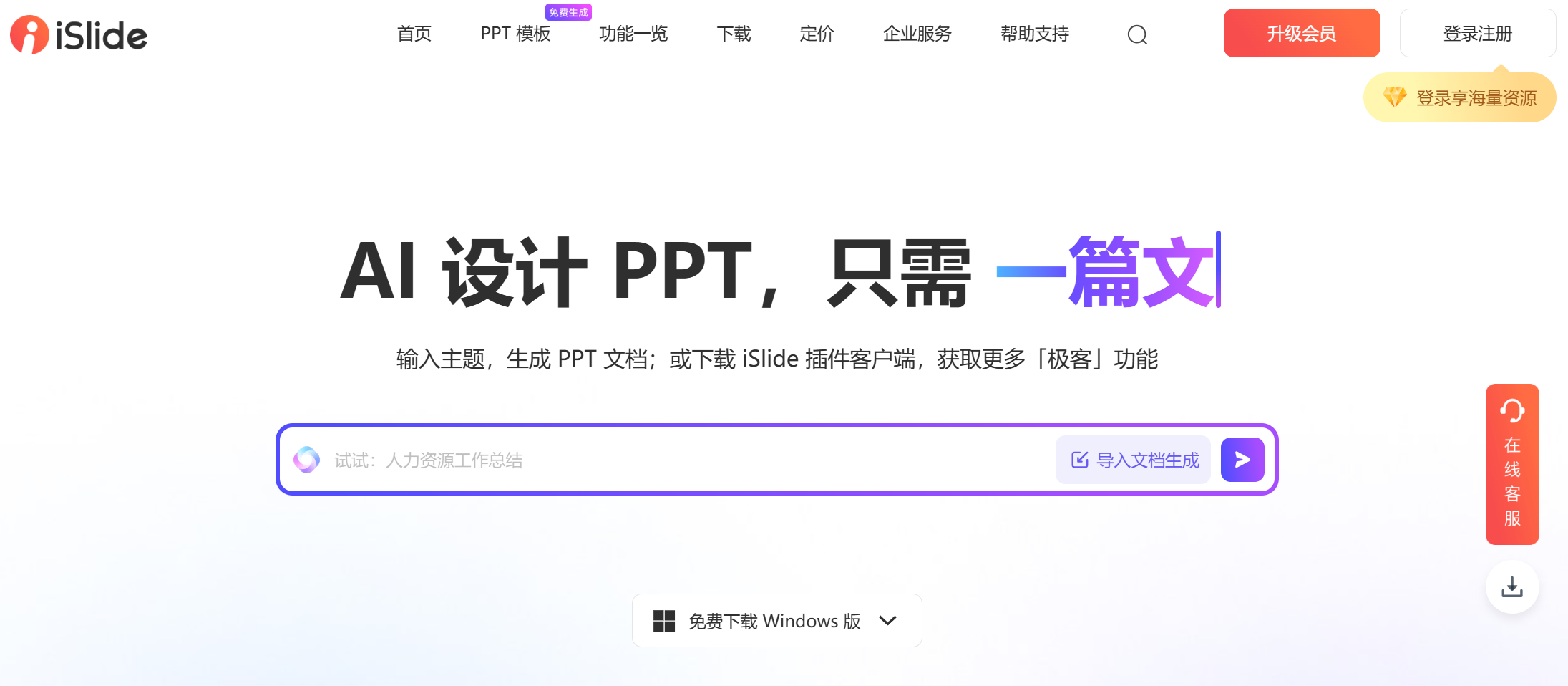The height and width of the screenshot is (686, 1568).
Task: Click the headset customer service icon
Action: (x=1512, y=410)
